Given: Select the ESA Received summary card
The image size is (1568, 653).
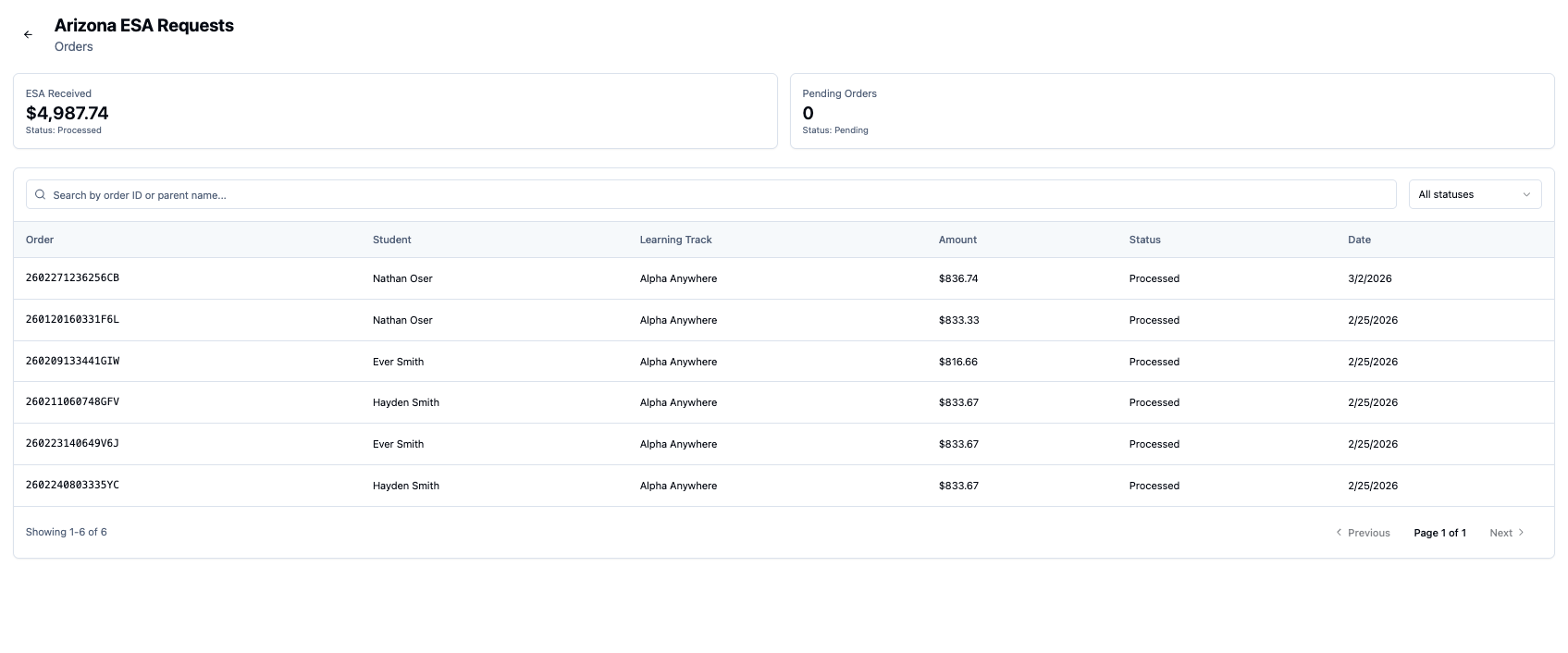Looking at the screenshot, I should click(x=395, y=111).
